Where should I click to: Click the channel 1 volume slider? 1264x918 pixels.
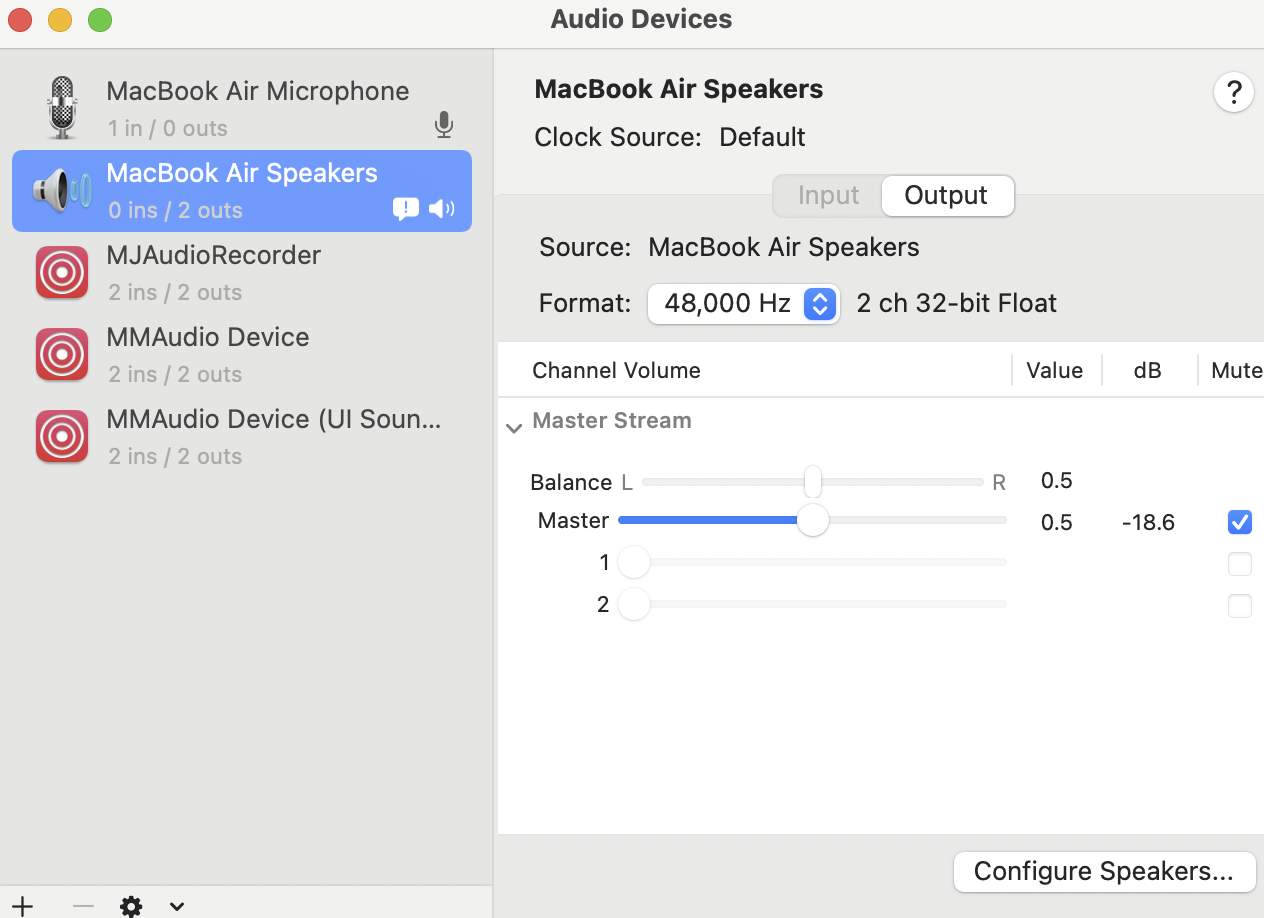coord(812,562)
